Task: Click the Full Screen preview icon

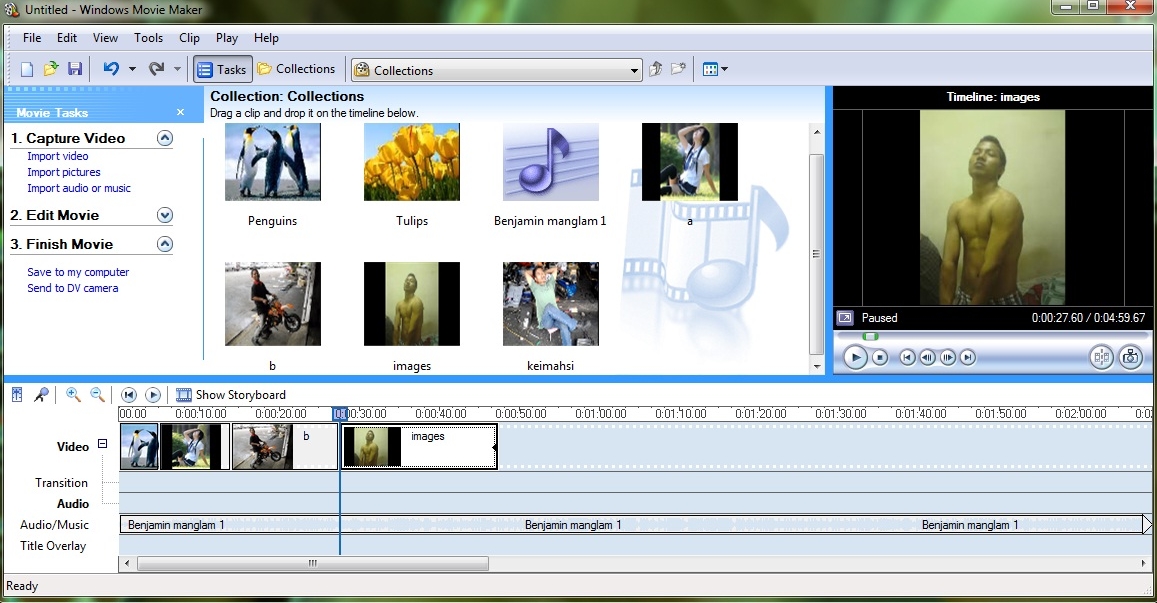Action: tap(845, 318)
